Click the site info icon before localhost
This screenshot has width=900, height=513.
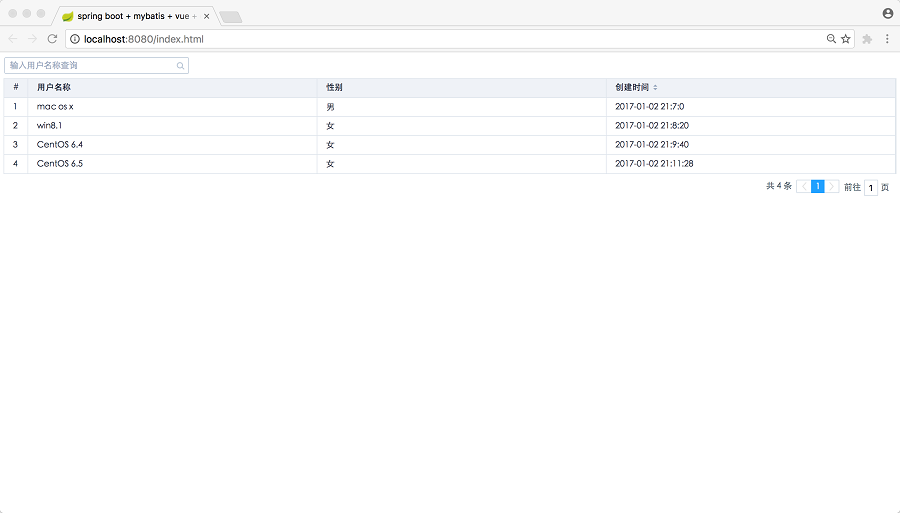[x=74, y=39]
